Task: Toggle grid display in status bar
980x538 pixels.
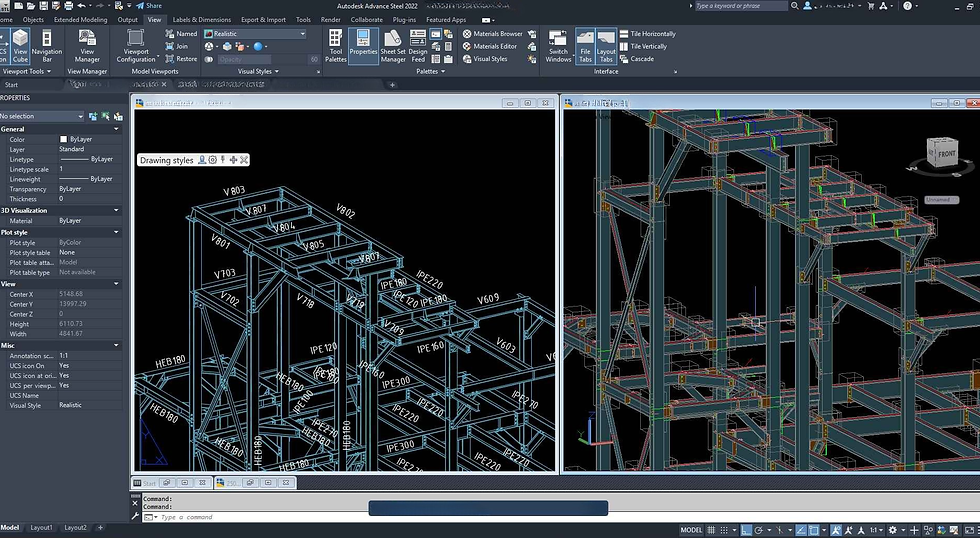Action: tap(711, 530)
